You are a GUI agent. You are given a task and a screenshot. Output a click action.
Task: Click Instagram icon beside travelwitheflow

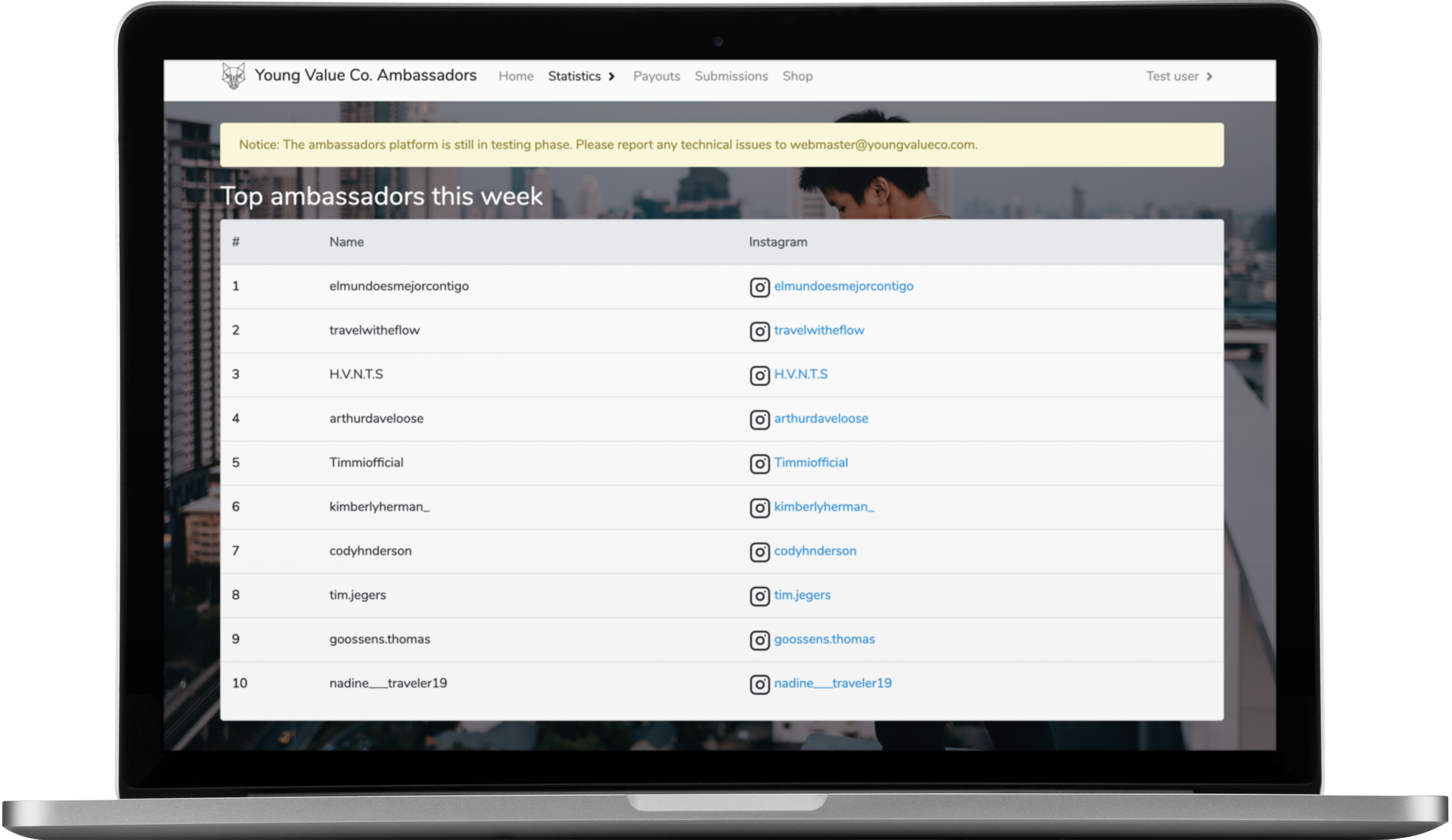[759, 331]
